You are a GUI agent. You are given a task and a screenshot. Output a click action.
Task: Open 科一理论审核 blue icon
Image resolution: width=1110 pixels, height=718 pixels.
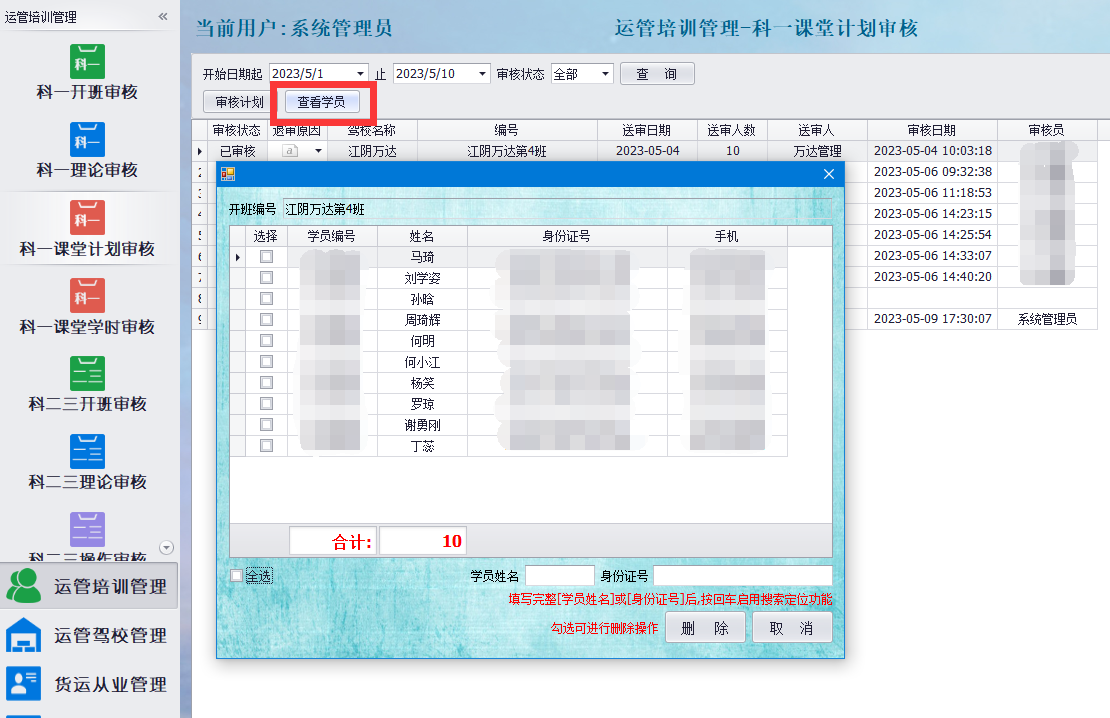(87, 140)
